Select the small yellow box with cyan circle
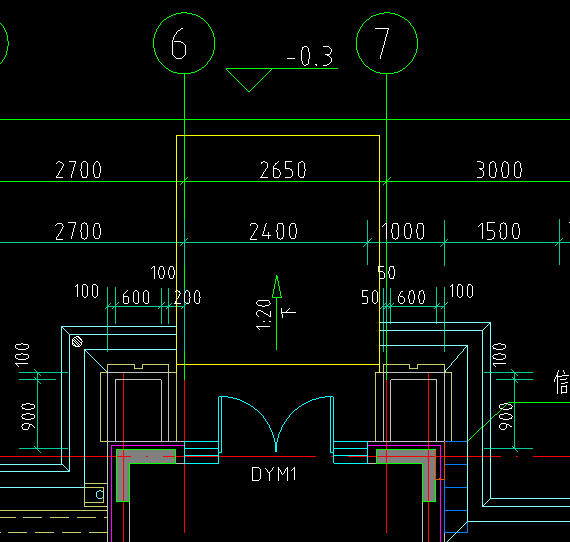This screenshot has width=570, height=542. tap(95, 495)
